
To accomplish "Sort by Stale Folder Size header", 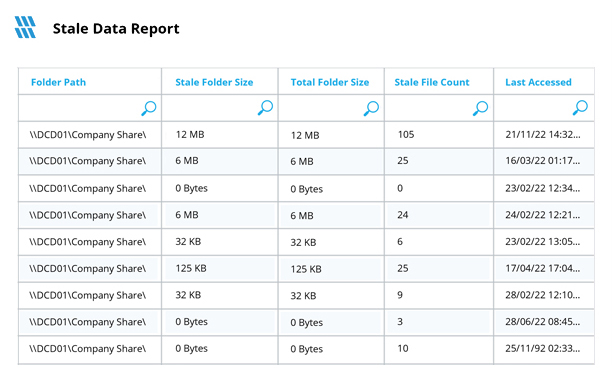I will (x=214, y=82).
